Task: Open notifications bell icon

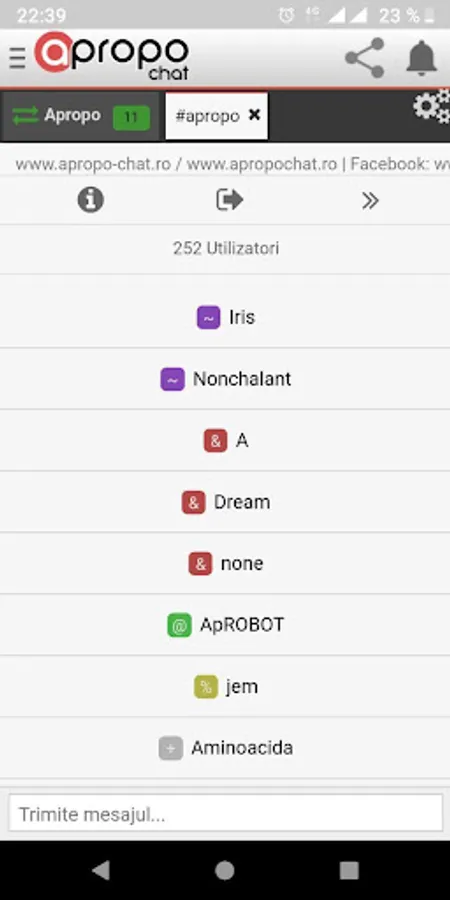Action: tap(422, 58)
